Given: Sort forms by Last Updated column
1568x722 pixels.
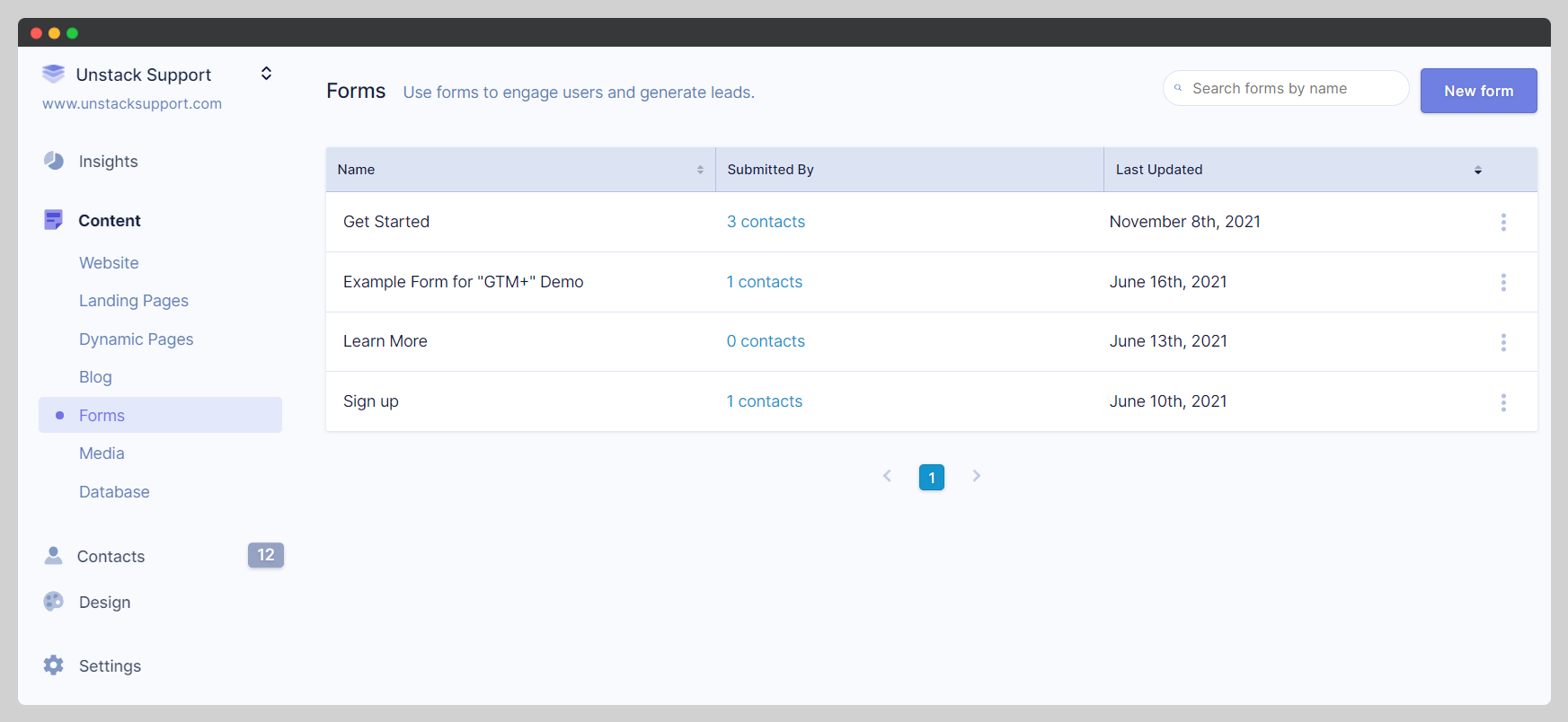Looking at the screenshot, I should tap(1477, 170).
